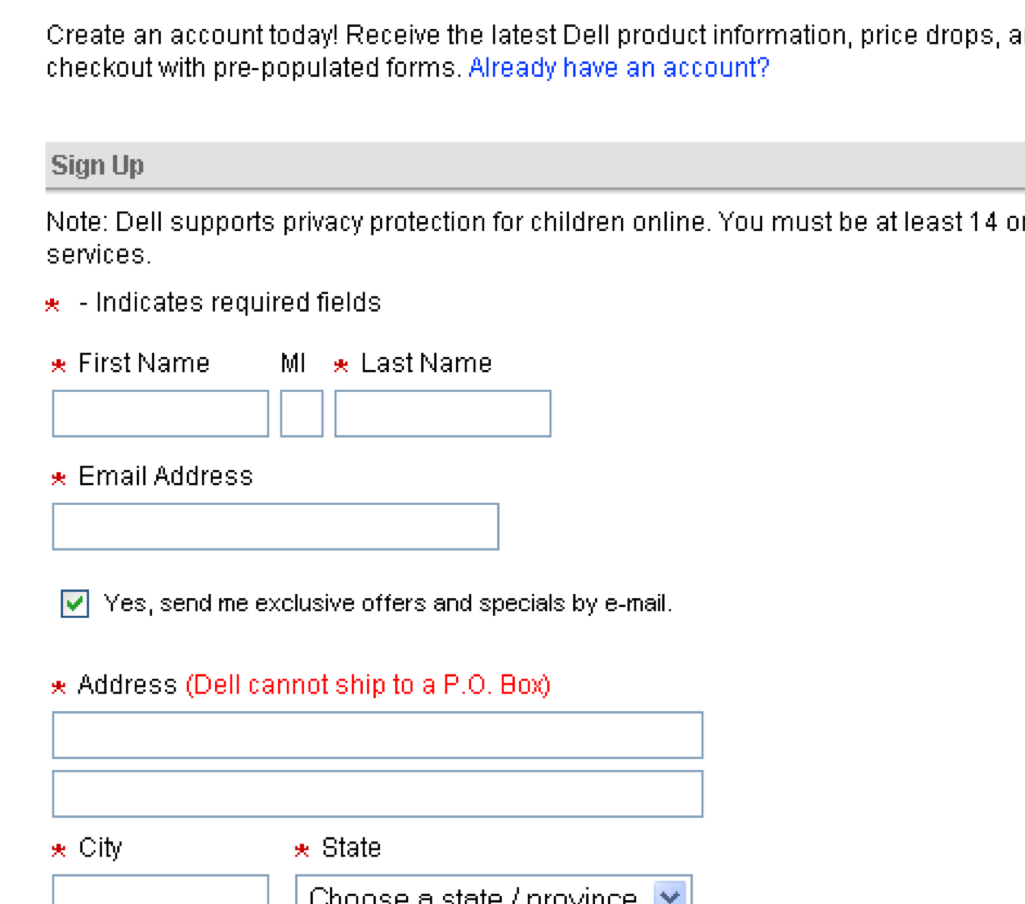Open the 'Already have an account?' link
Image resolution: width=1025 pixels, height=904 pixels.
618,69
